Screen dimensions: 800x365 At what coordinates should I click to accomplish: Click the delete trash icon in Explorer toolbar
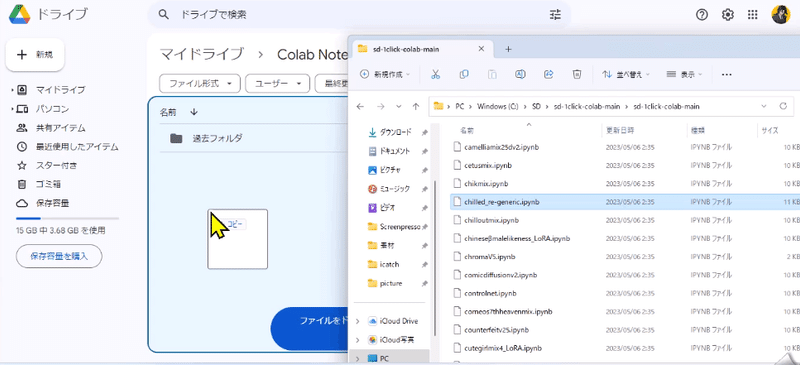click(x=577, y=75)
